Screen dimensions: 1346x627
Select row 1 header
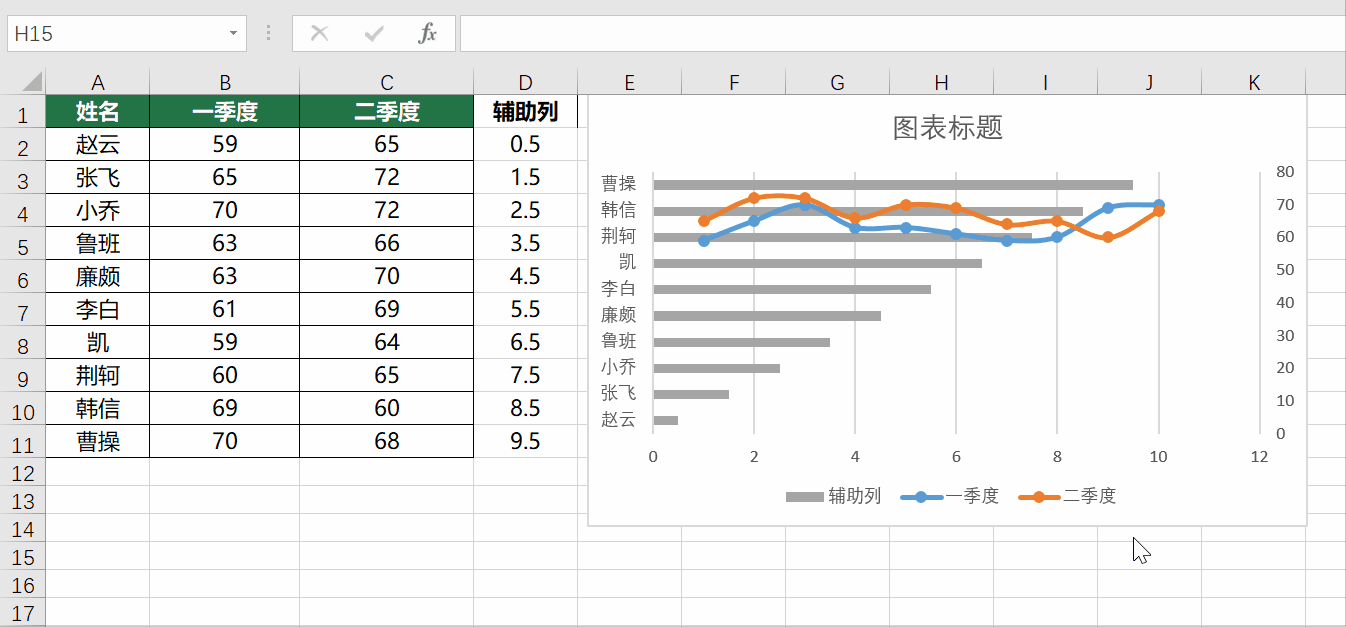click(23, 112)
